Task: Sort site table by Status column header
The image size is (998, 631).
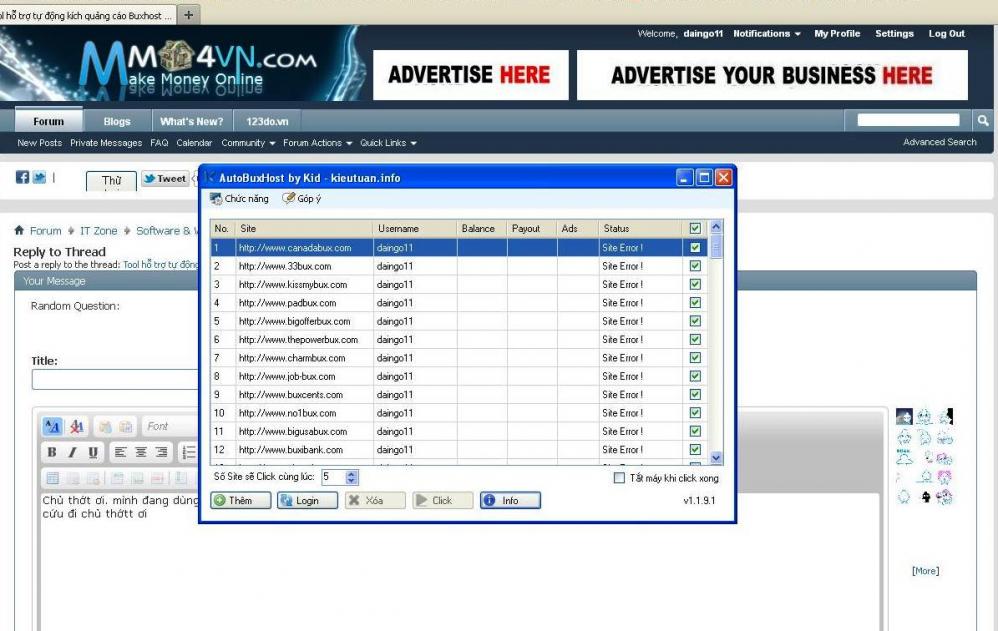Action: pyautogui.click(x=640, y=228)
